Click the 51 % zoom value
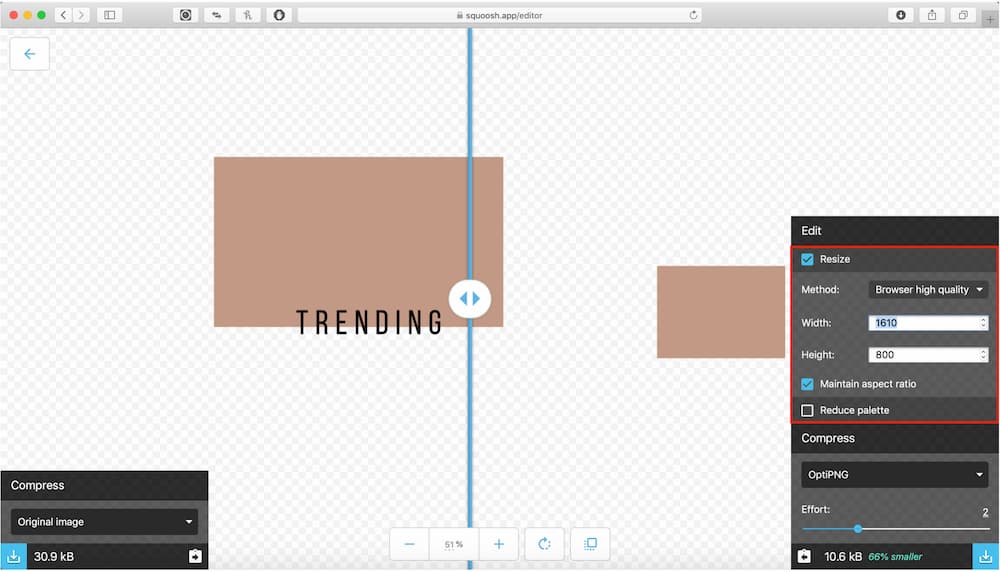The width and height of the screenshot is (1000, 572). tap(454, 544)
